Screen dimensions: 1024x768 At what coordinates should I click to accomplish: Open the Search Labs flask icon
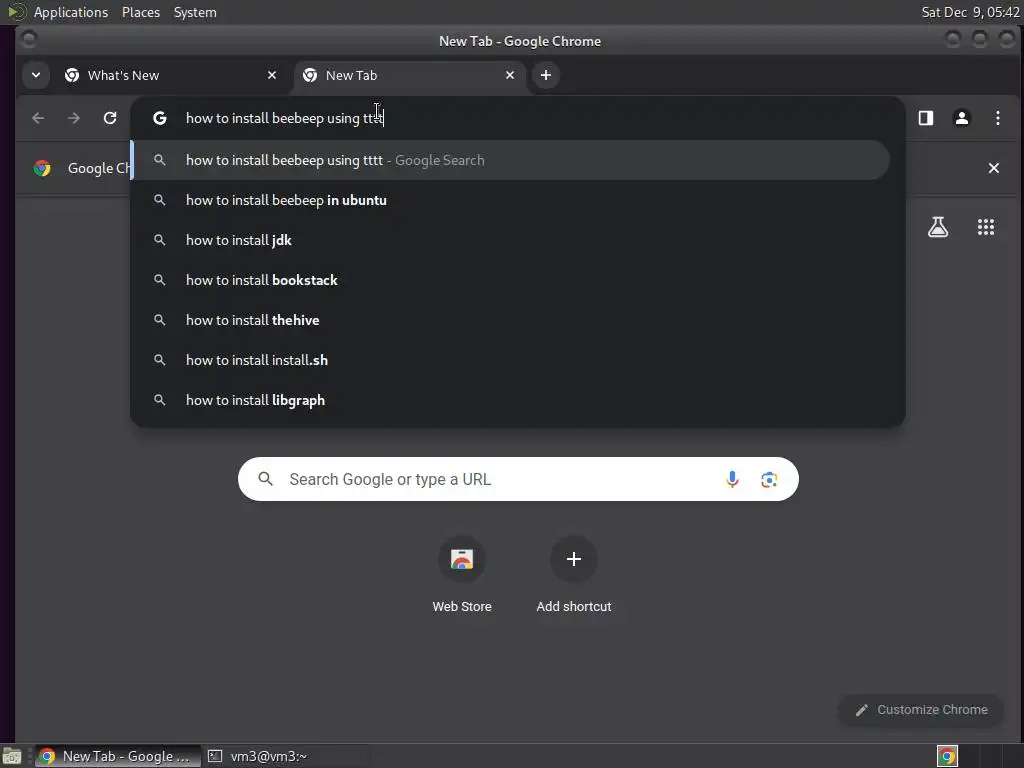(x=938, y=227)
